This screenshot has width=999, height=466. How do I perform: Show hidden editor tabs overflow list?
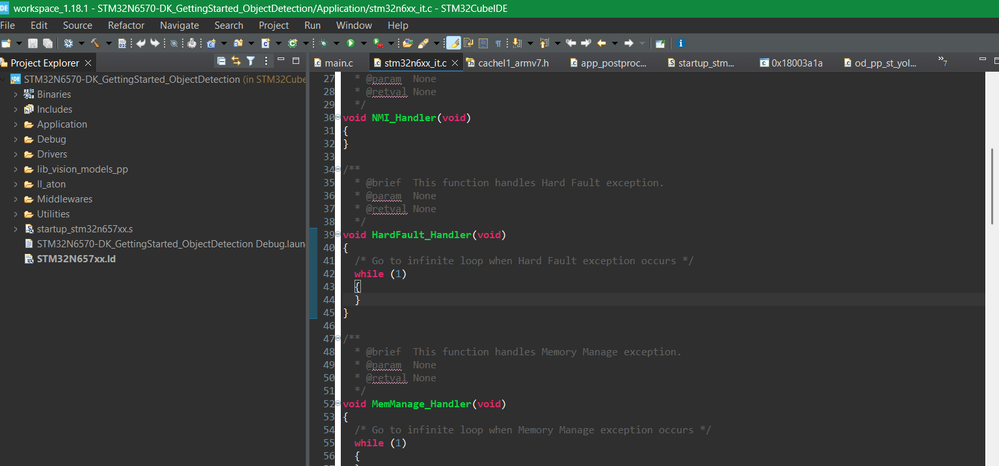[942, 63]
